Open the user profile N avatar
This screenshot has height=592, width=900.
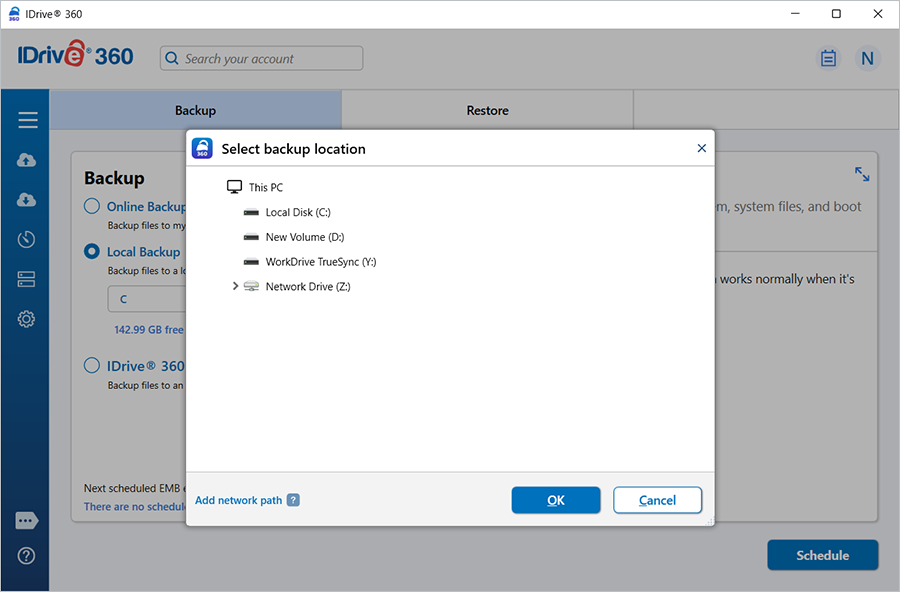point(867,58)
